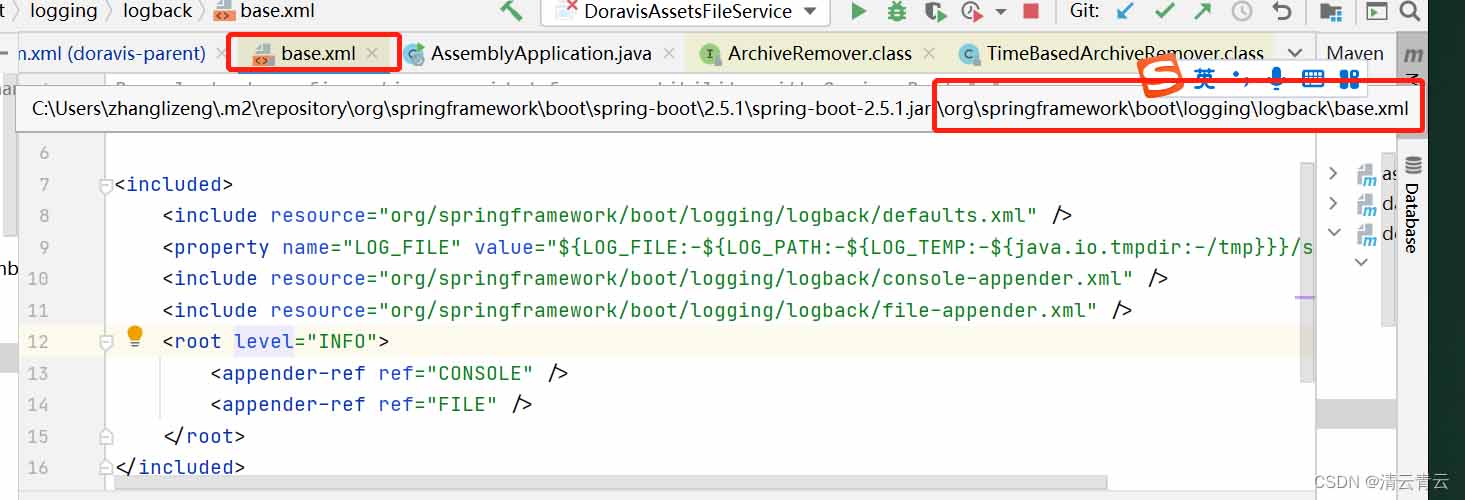Start debugging with the green bug icon
This screenshot has width=1465, height=500.
pyautogui.click(x=897, y=11)
